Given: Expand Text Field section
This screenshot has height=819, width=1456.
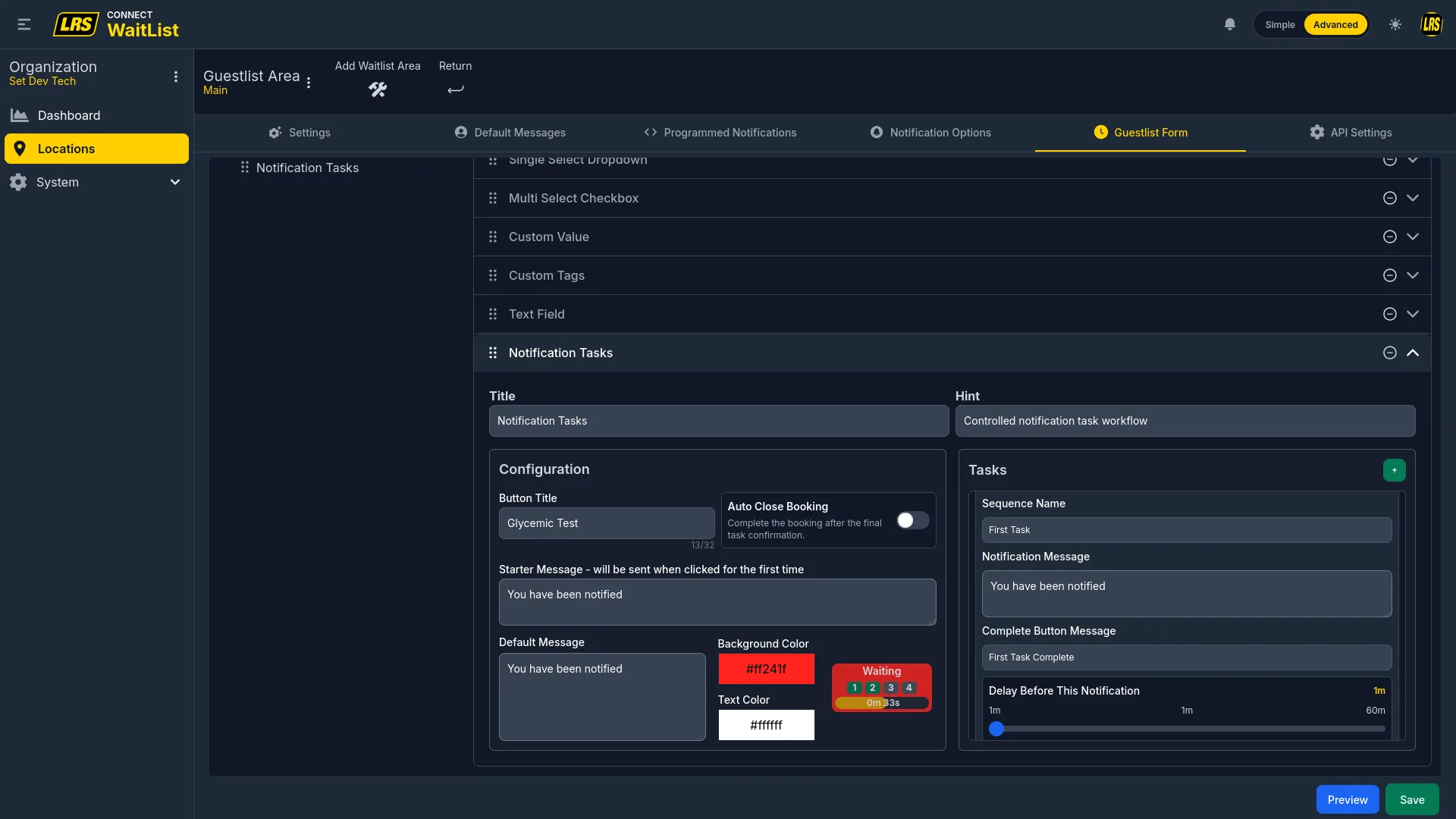Looking at the screenshot, I should tap(1413, 314).
